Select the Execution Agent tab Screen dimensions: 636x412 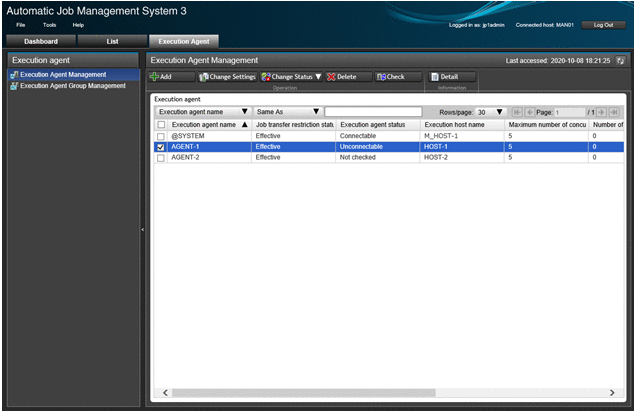pyautogui.click(x=184, y=41)
